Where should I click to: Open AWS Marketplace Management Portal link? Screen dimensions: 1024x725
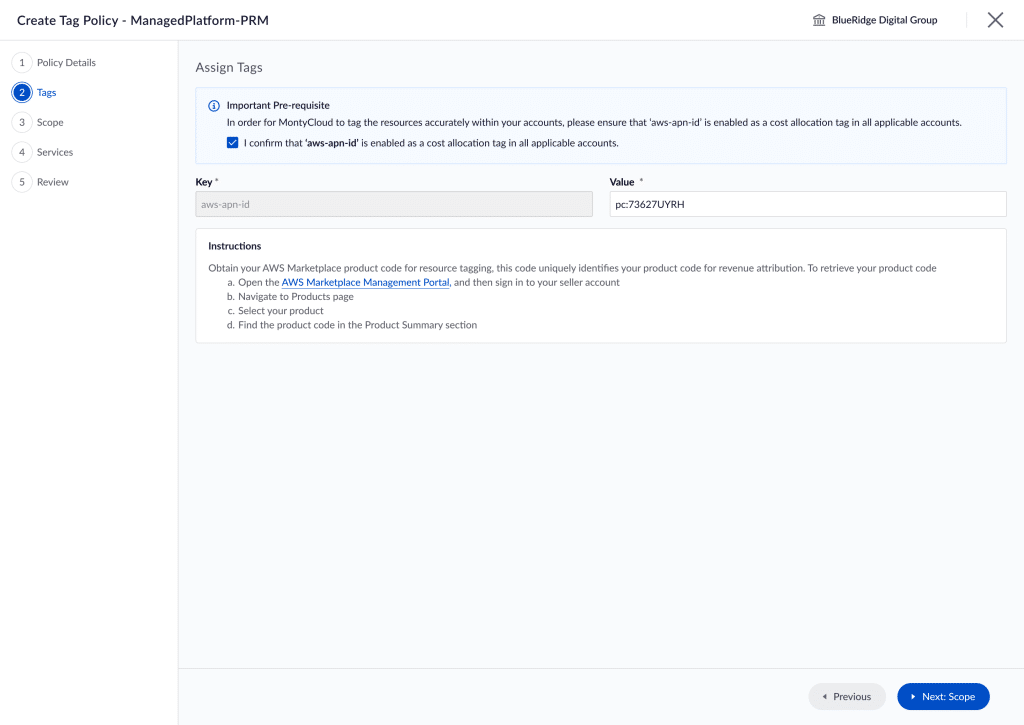pos(365,282)
